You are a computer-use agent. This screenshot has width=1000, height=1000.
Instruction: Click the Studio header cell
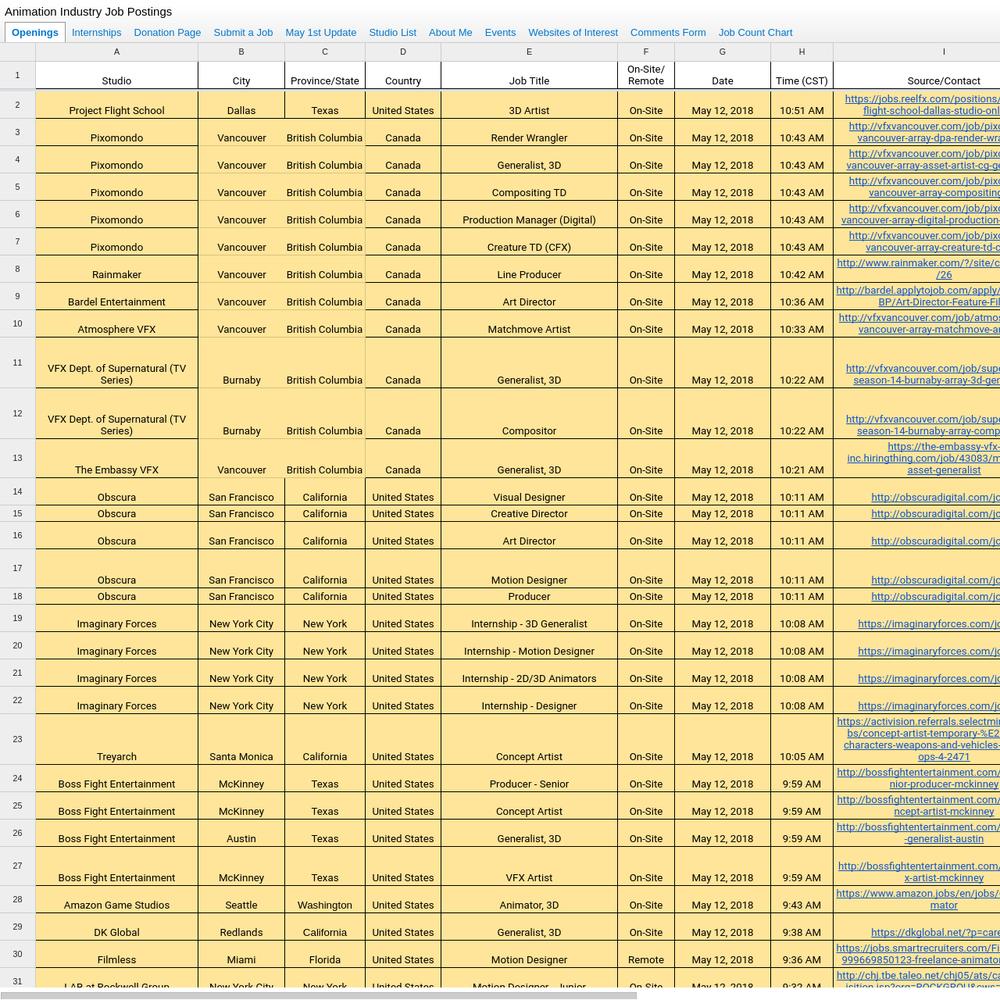click(117, 75)
